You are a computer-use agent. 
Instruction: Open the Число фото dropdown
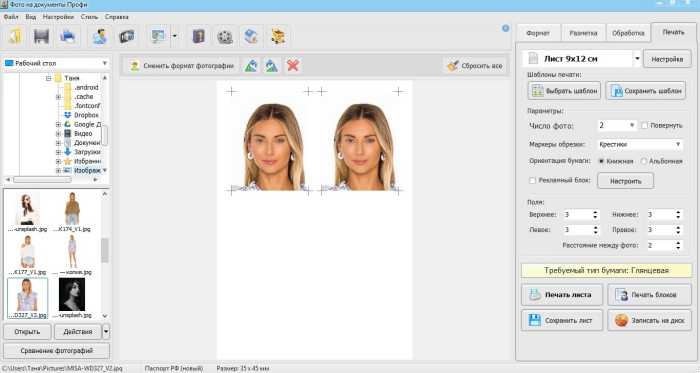617,126
